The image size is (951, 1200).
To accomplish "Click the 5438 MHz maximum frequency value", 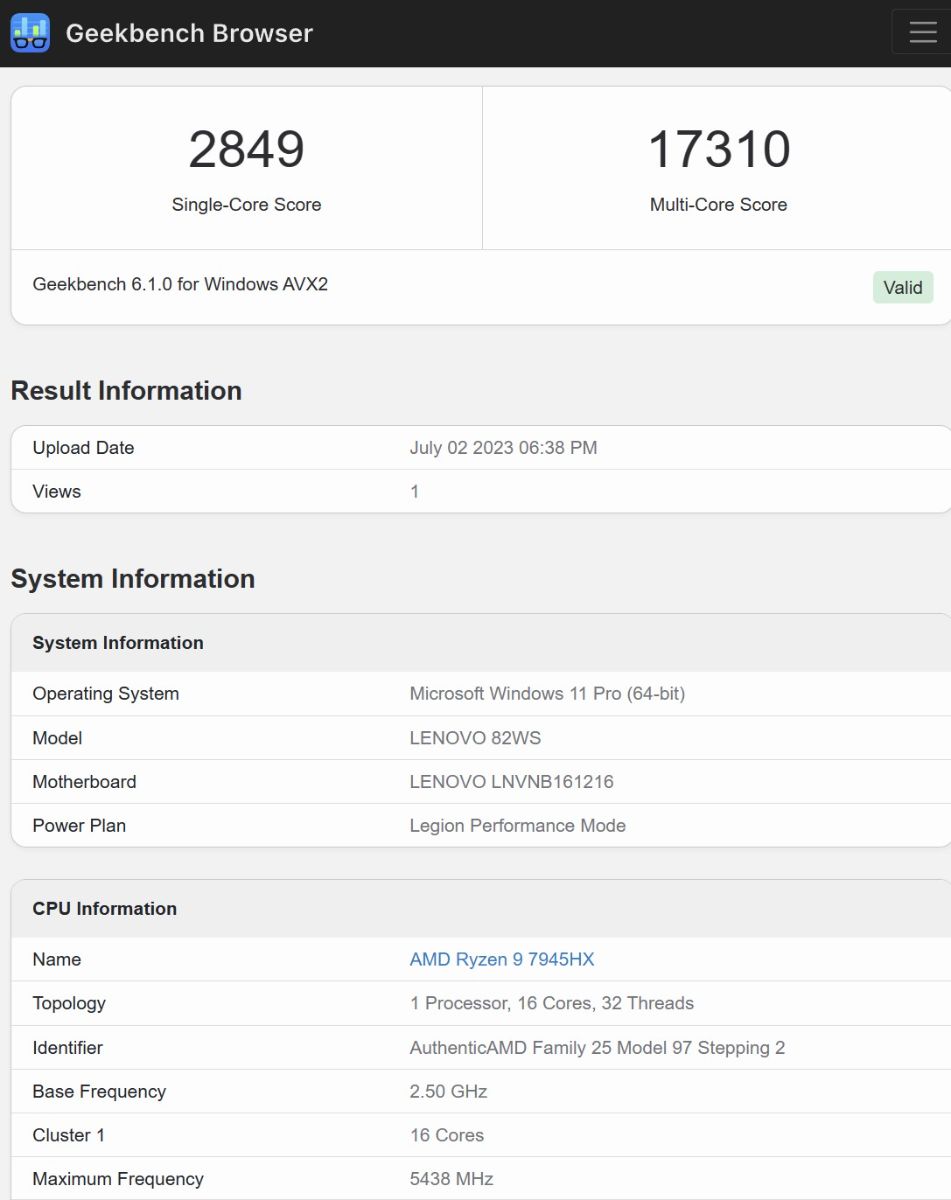I will click(451, 1178).
